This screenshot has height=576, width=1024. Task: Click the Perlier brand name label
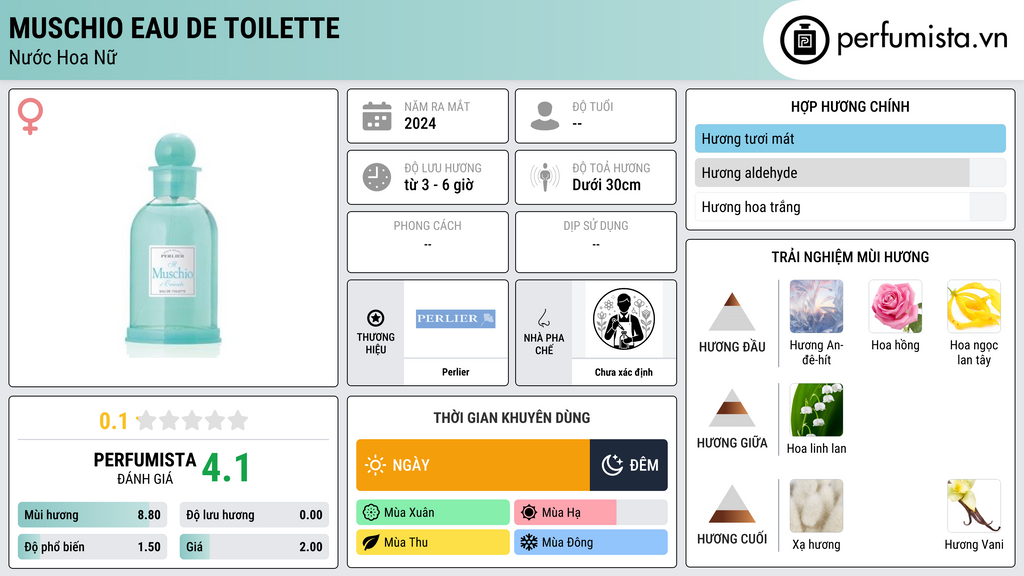(x=456, y=372)
